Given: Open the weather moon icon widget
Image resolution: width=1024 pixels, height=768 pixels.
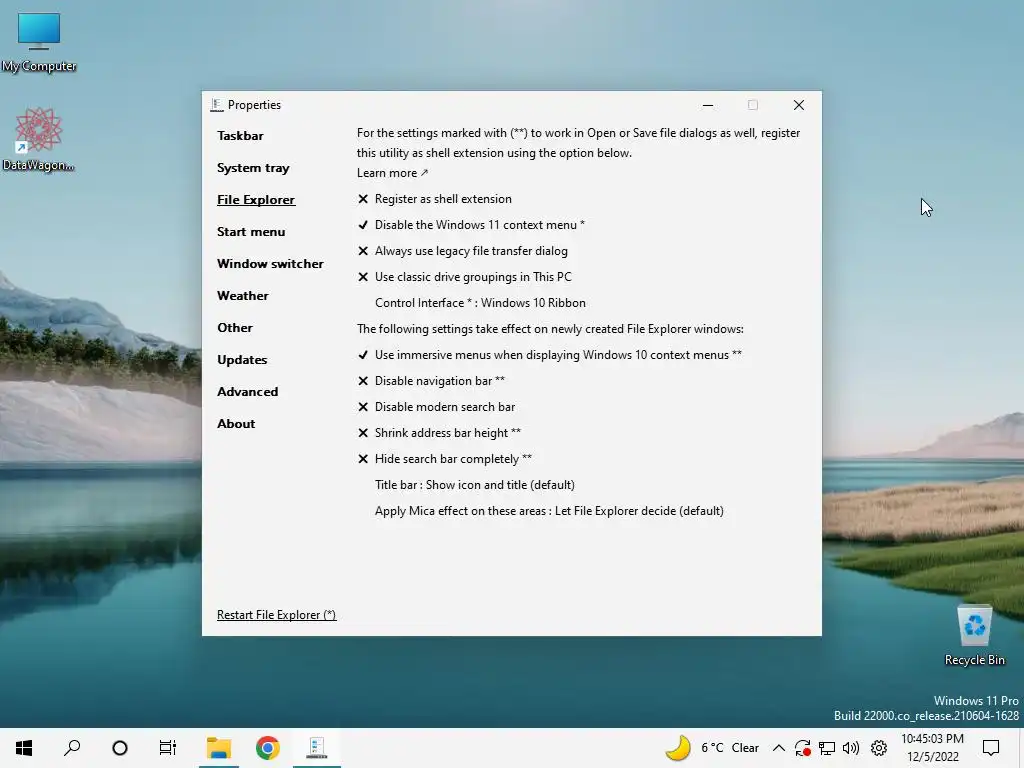Looking at the screenshot, I should 678,748.
